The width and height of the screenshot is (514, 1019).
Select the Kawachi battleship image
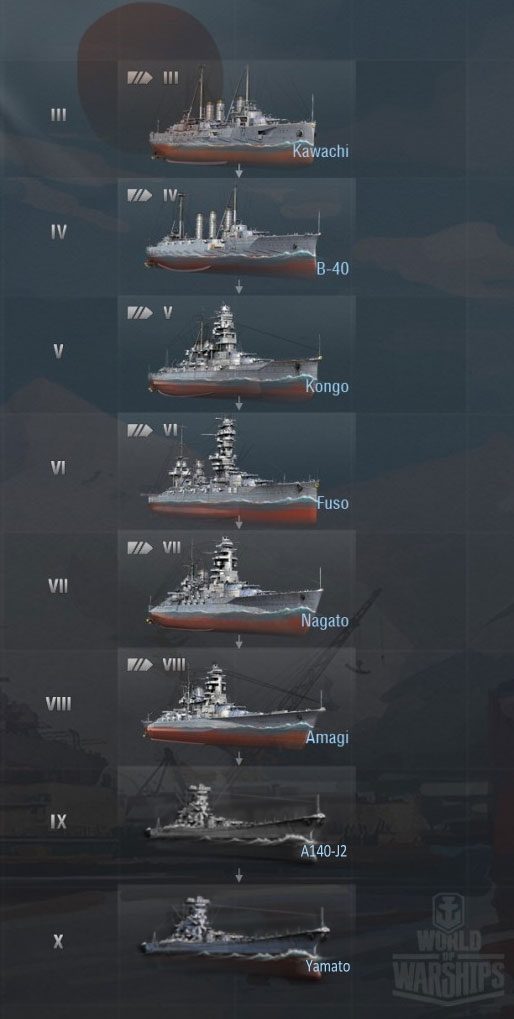[232, 117]
